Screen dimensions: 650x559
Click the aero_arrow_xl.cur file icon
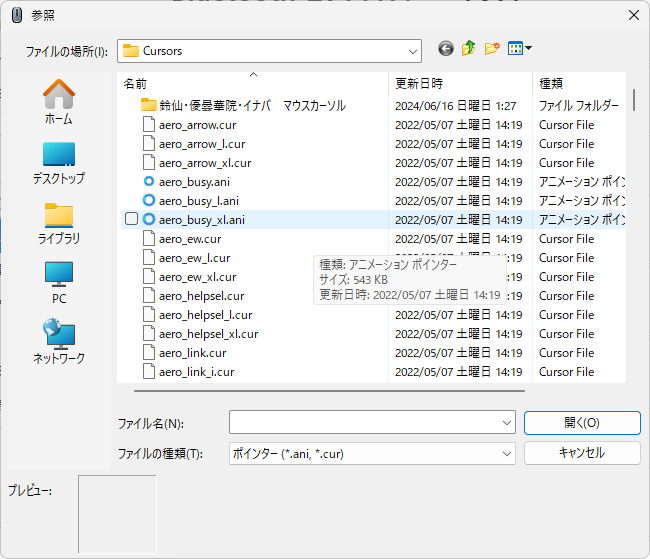pyautogui.click(x=149, y=163)
